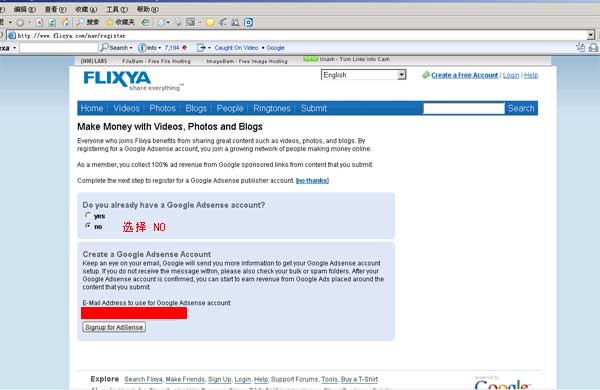Go to the Photos nav tab
Viewport: 600px width, 390px height.
[x=162, y=108]
